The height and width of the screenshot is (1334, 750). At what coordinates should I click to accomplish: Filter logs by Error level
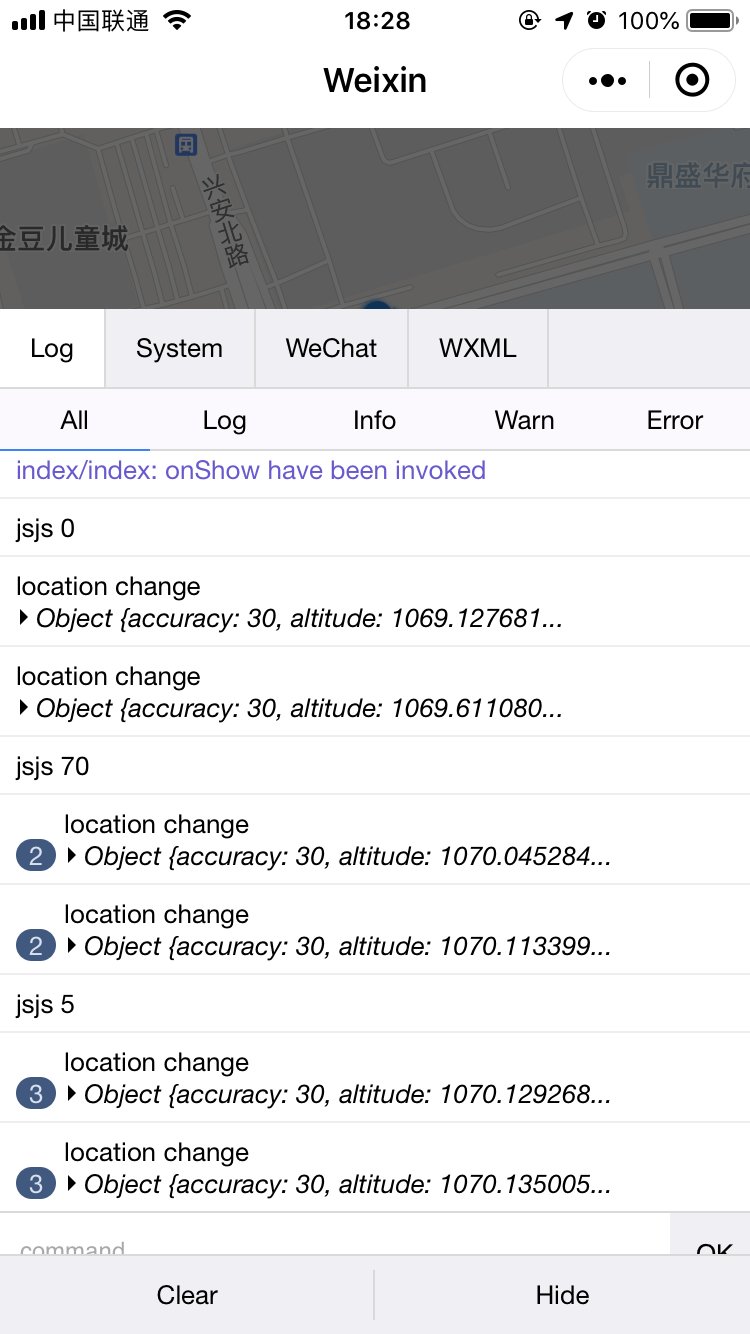[674, 420]
